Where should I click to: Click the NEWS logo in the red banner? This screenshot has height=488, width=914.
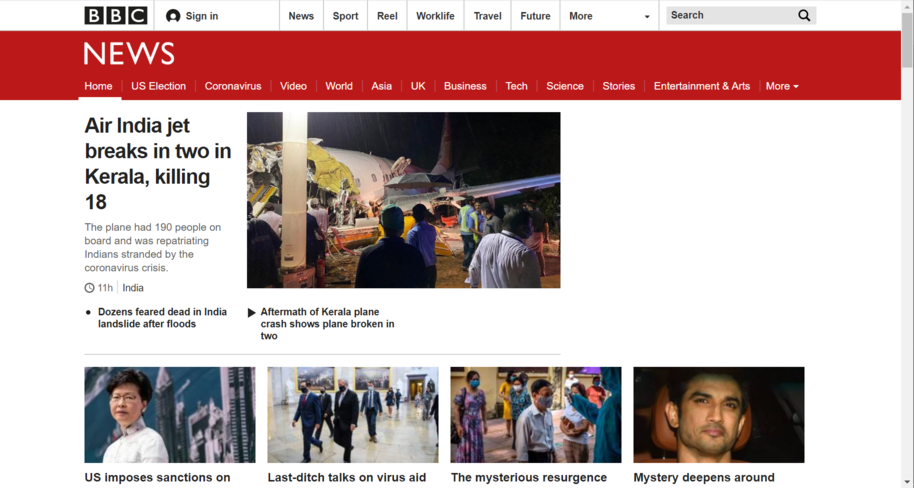(129, 54)
